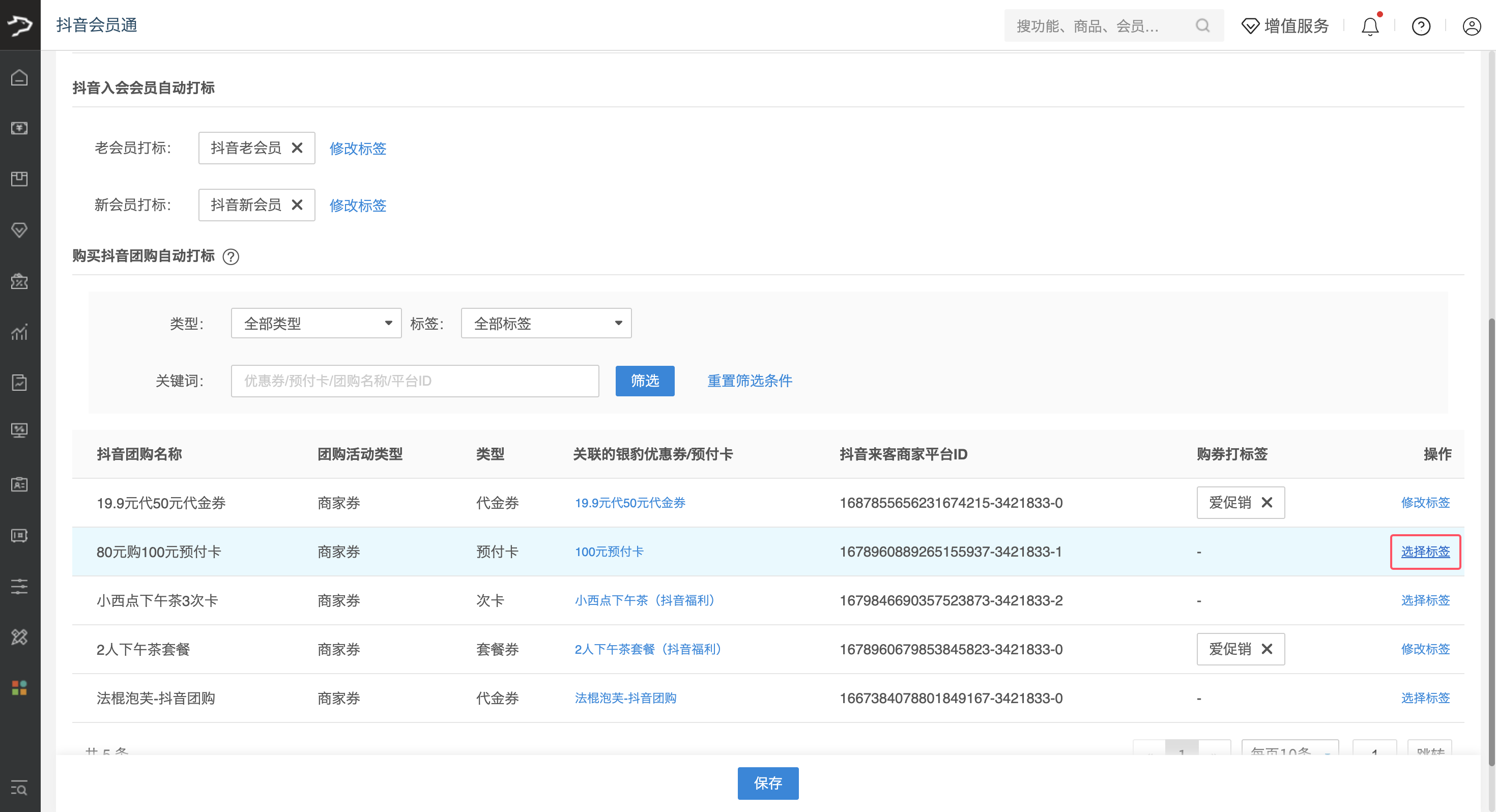Image resolution: width=1496 pixels, height=812 pixels.
Task: Focus the 关键词 keyword input field
Action: tap(415, 381)
